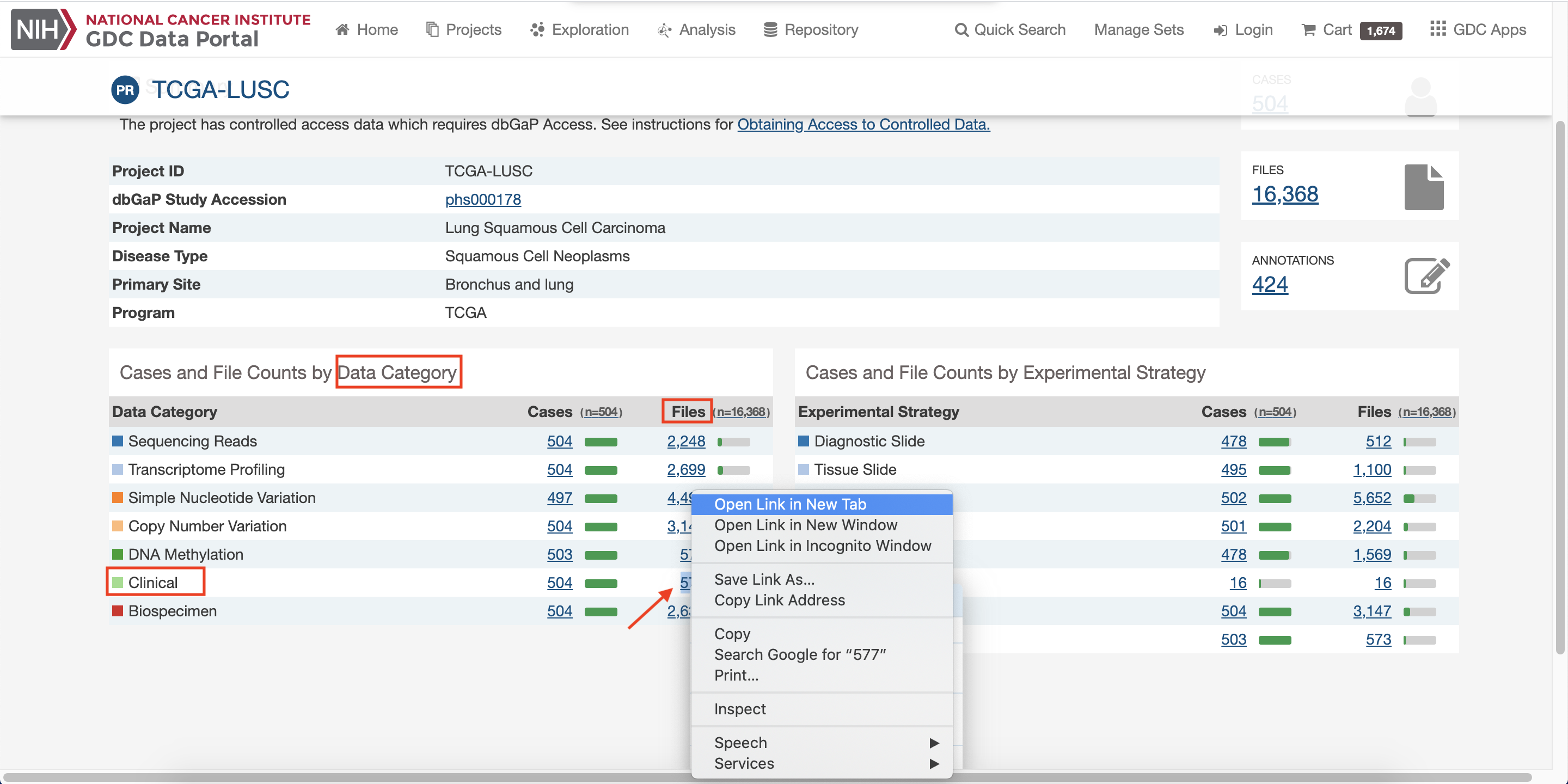Click Biospecimen red color swatch
Screen dimensions: 1568x784
tap(118, 610)
